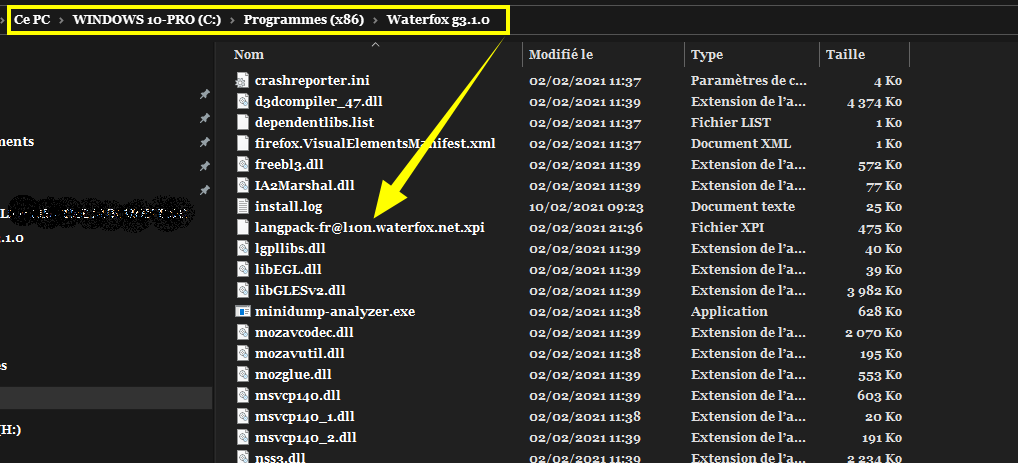The height and width of the screenshot is (463, 1018).
Task: Click the install.log text document icon
Action: tap(242, 206)
